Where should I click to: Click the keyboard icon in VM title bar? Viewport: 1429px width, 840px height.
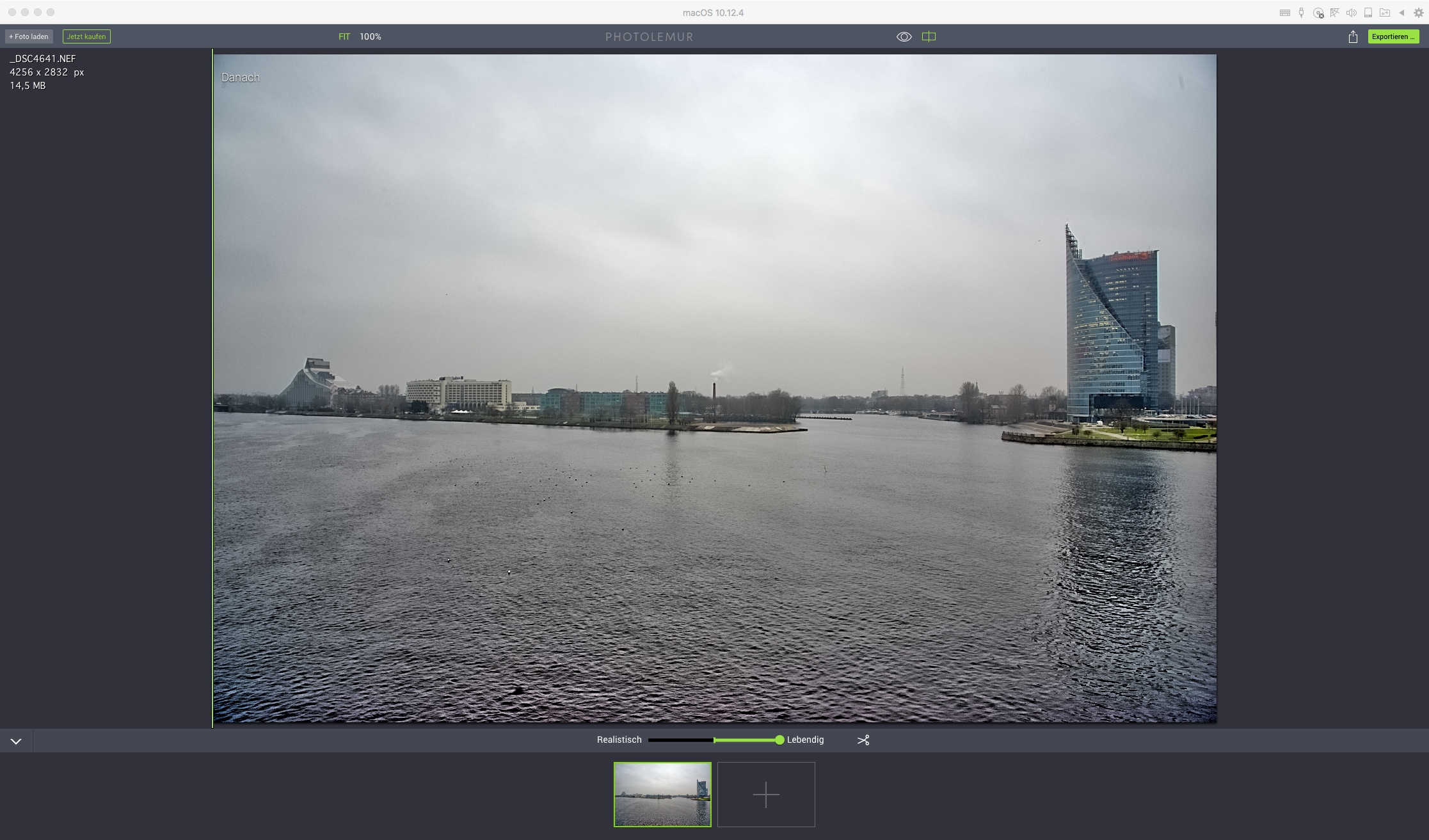point(1284,13)
